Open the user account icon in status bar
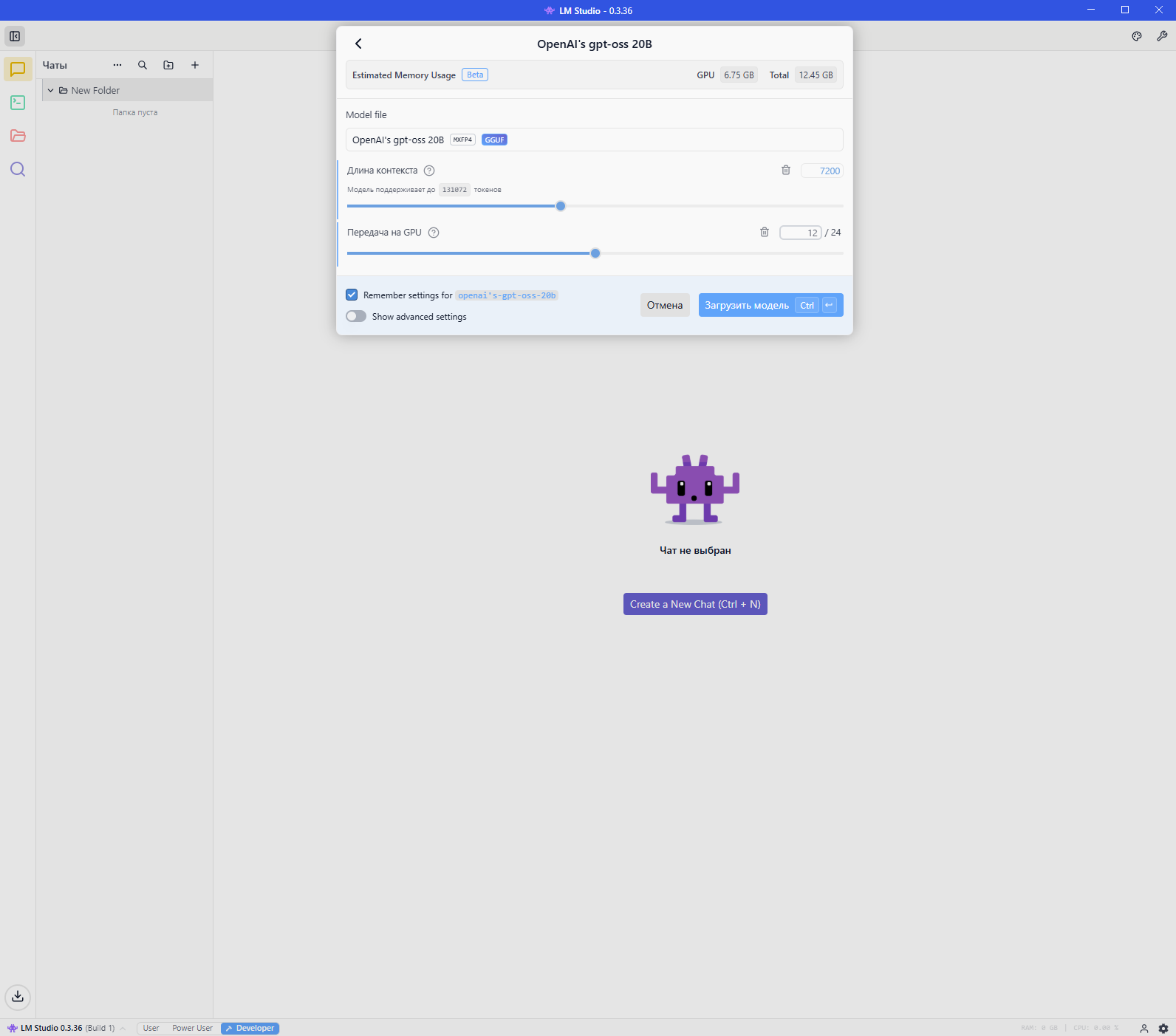 pyautogui.click(x=1143, y=1028)
